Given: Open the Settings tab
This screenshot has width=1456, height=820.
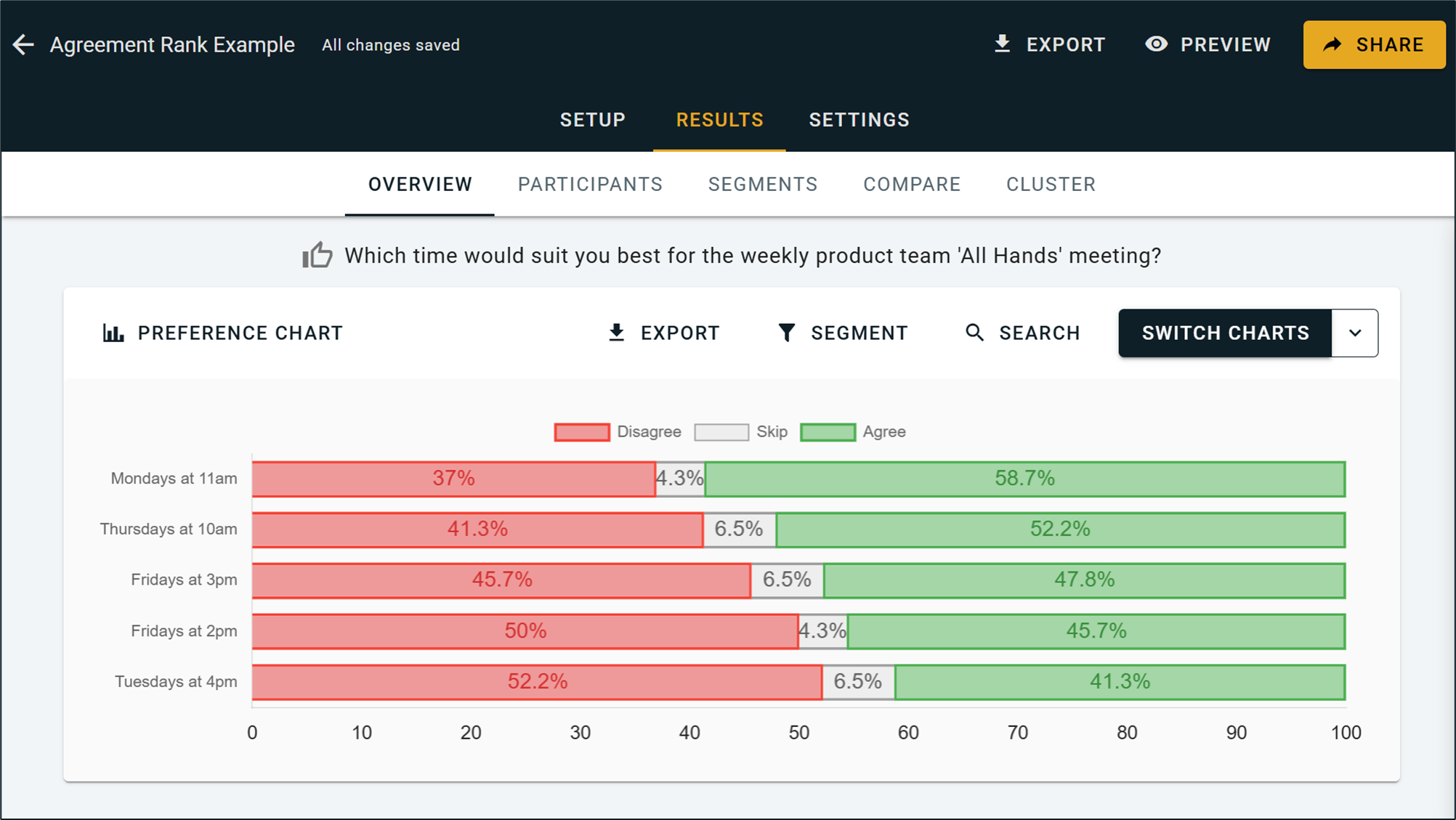Looking at the screenshot, I should [x=859, y=120].
